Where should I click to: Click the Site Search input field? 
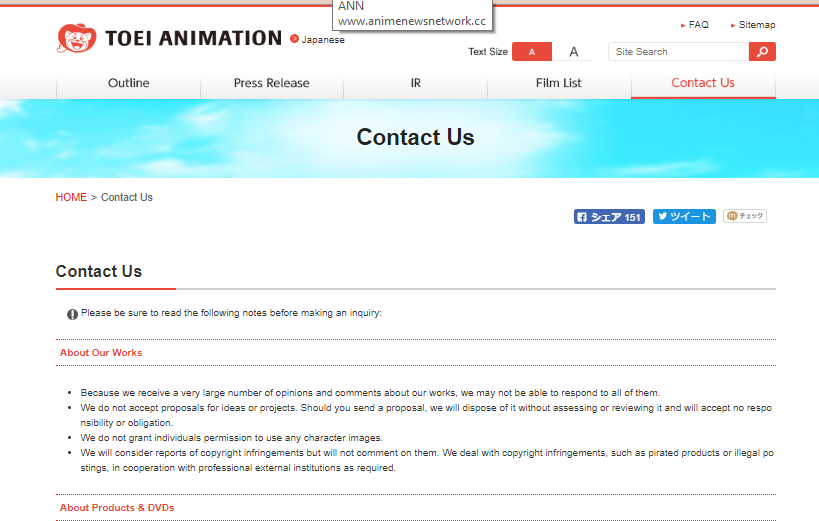tap(678, 52)
